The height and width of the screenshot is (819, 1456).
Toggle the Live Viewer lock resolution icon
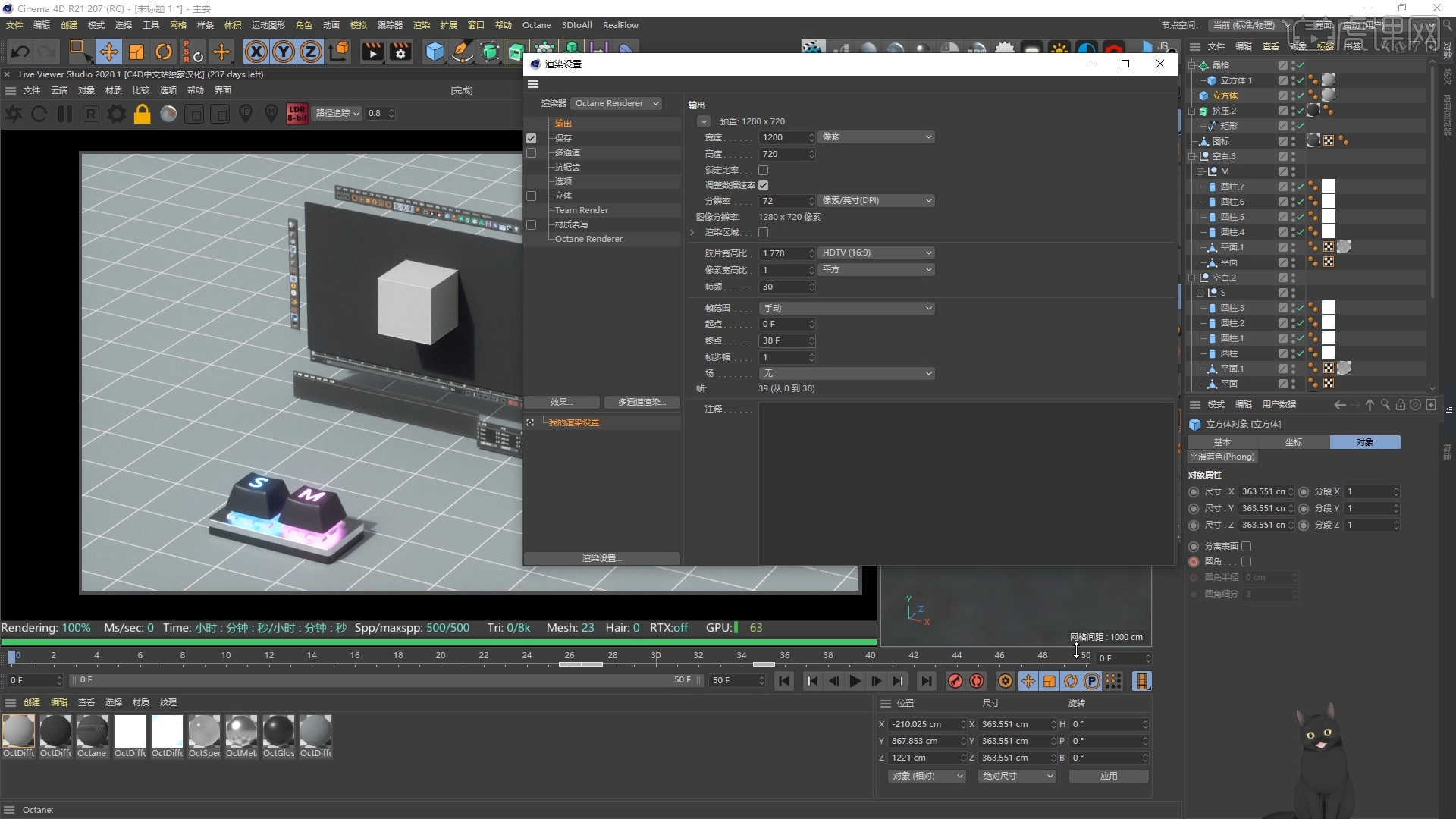tap(142, 114)
